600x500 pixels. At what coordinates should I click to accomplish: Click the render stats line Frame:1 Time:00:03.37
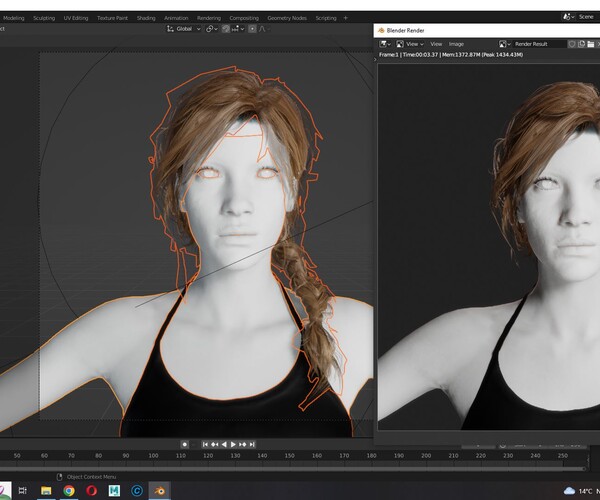451,55
